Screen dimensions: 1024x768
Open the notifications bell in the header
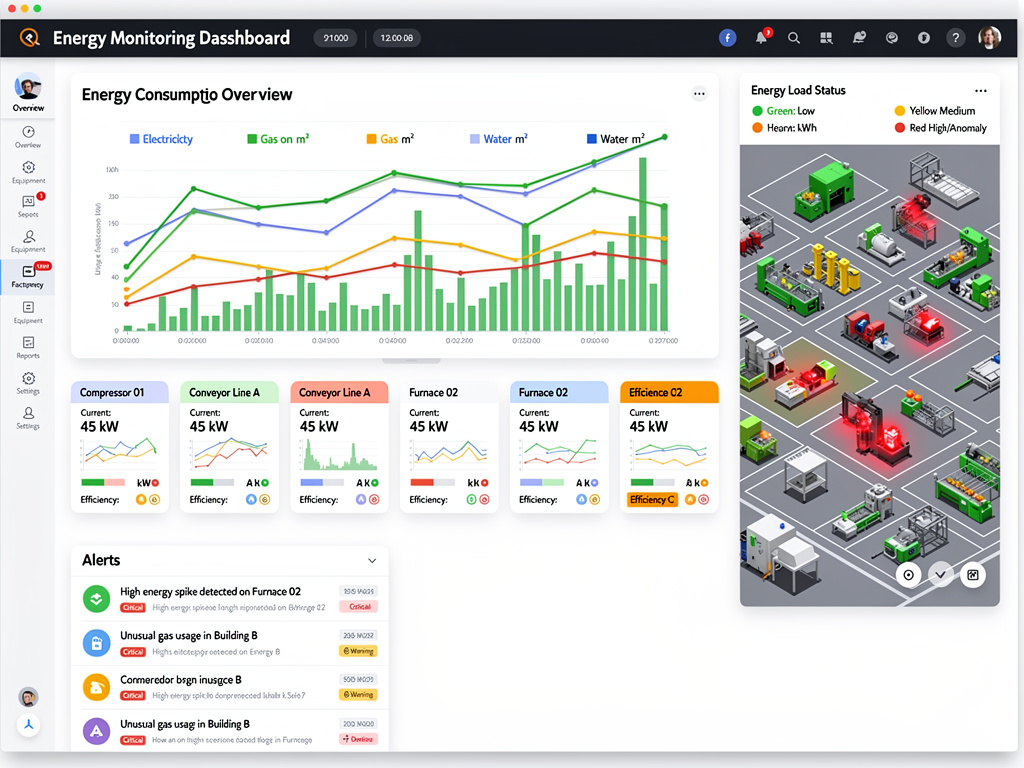(x=762, y=38)
